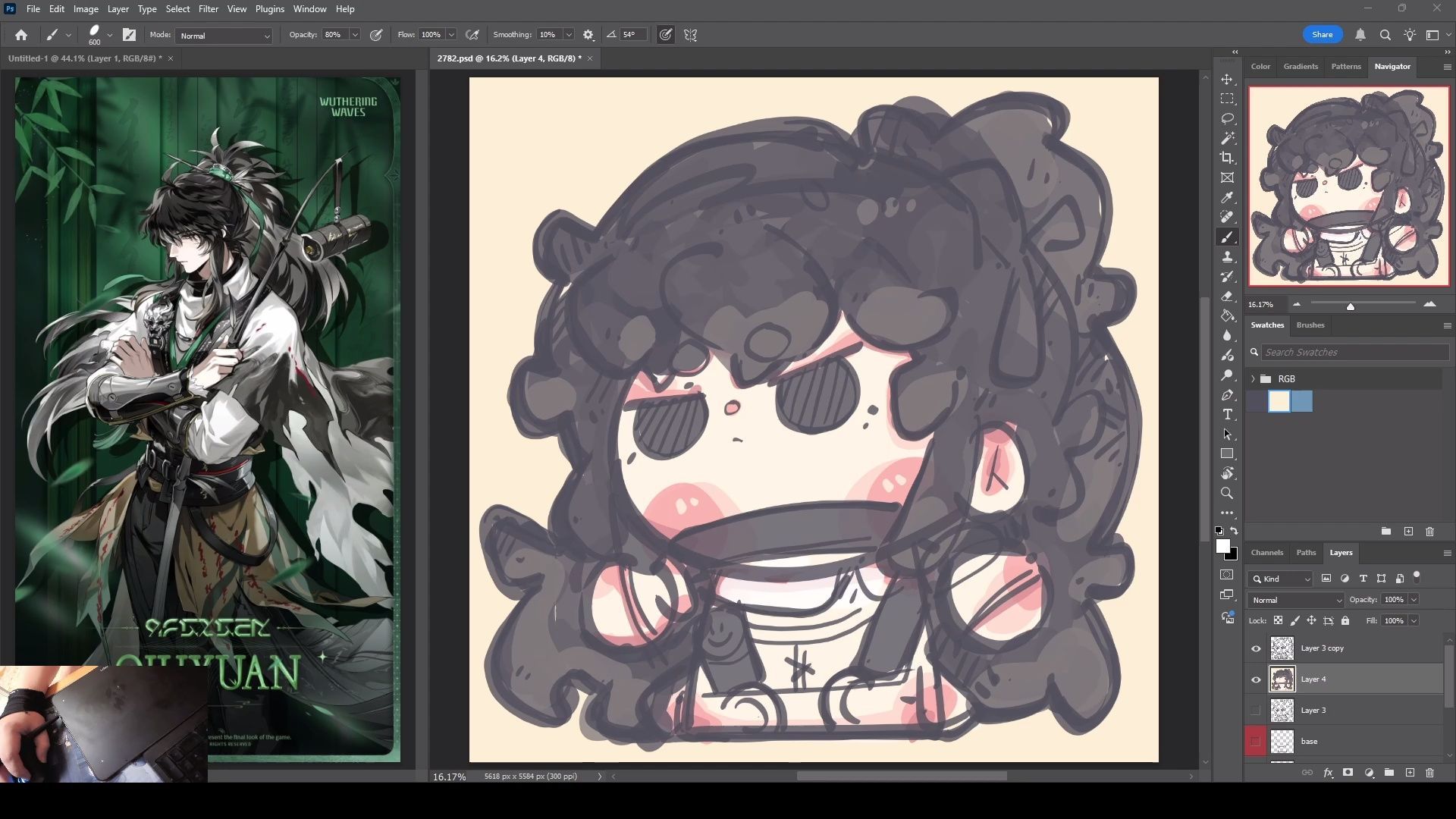The width and height of the screenshot is (1456, 819).
Task: Select the Crop tool
Action: [x=1227, y=158]
